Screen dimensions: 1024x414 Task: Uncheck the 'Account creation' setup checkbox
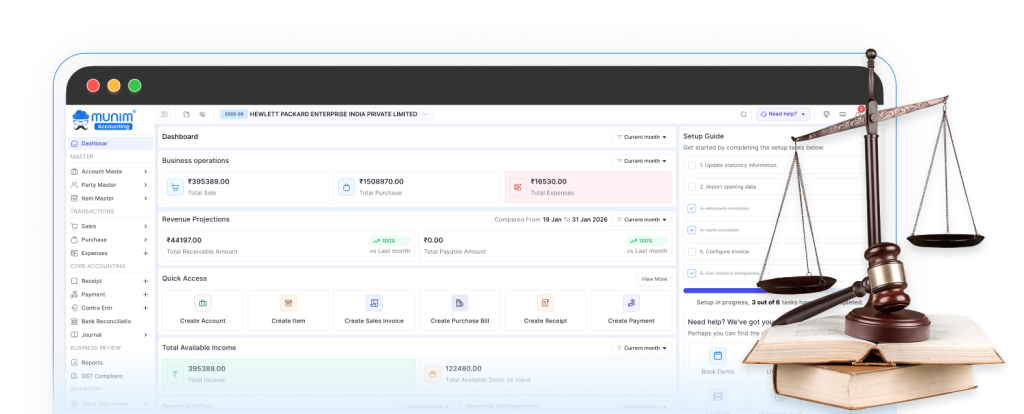pyautogui.click(x=692, y=208)
